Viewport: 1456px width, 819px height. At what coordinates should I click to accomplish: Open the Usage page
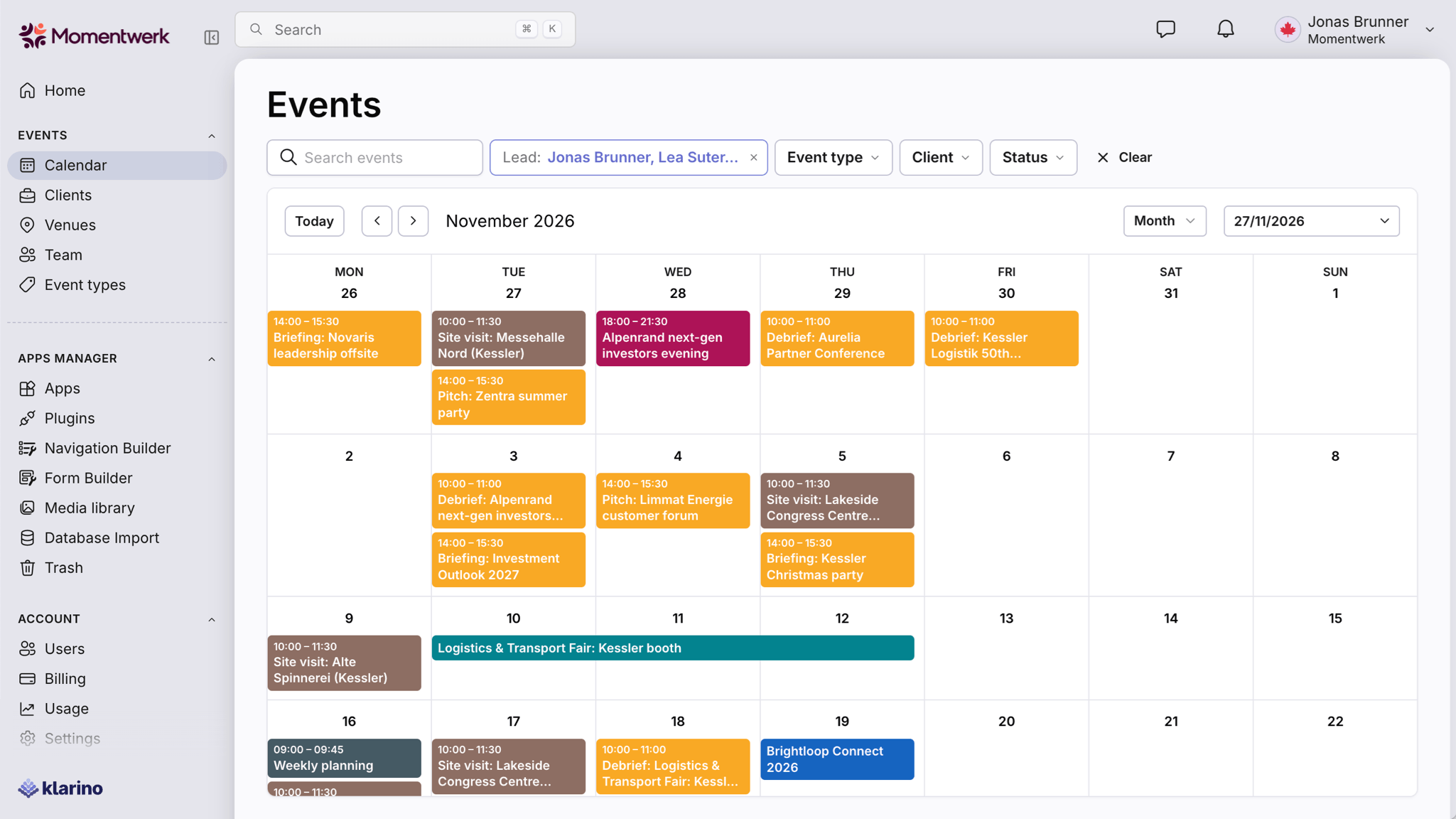117,708
